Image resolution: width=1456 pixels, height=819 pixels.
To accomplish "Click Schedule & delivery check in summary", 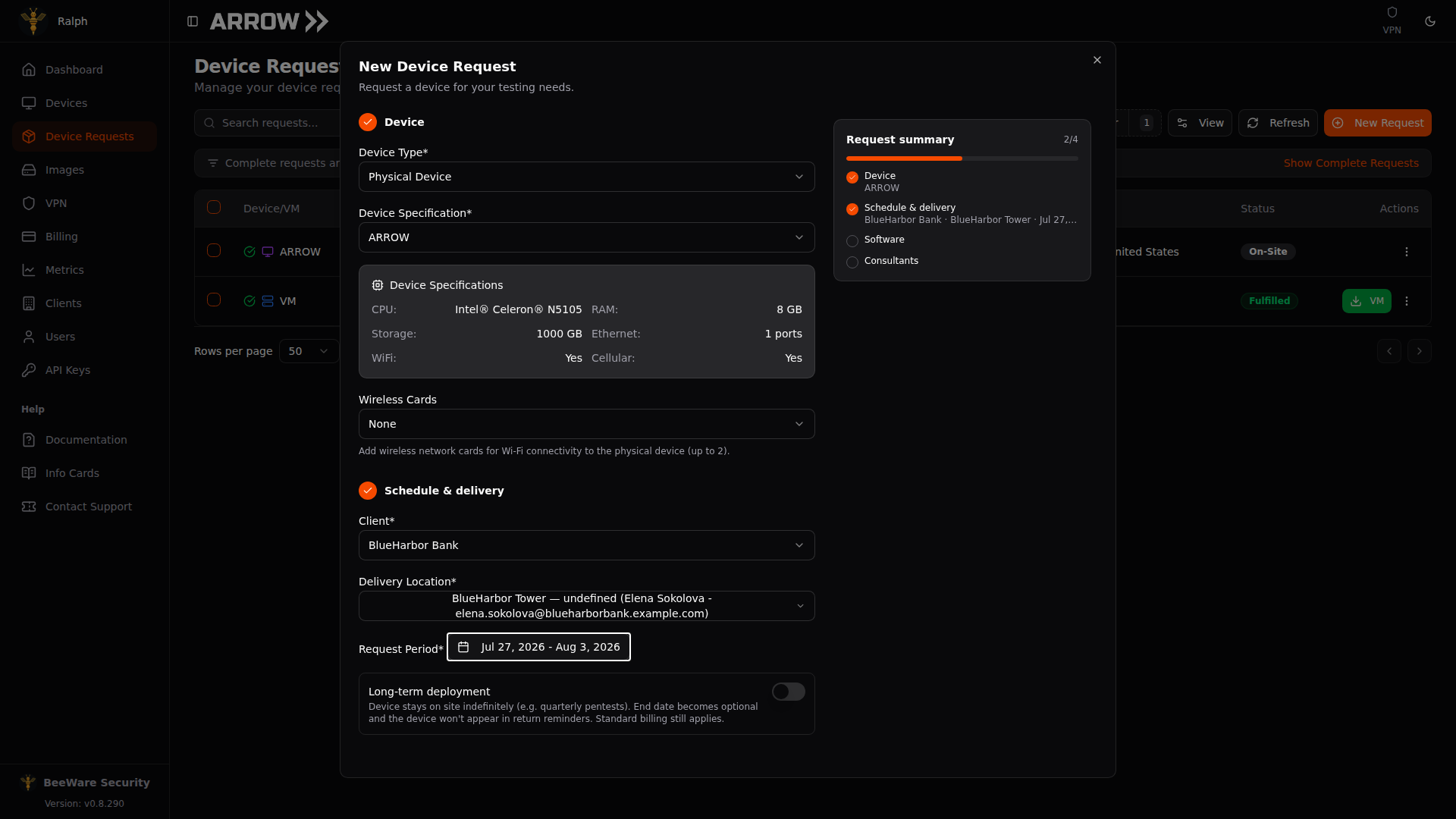I will pyautogui.click(x=852, y=209).
